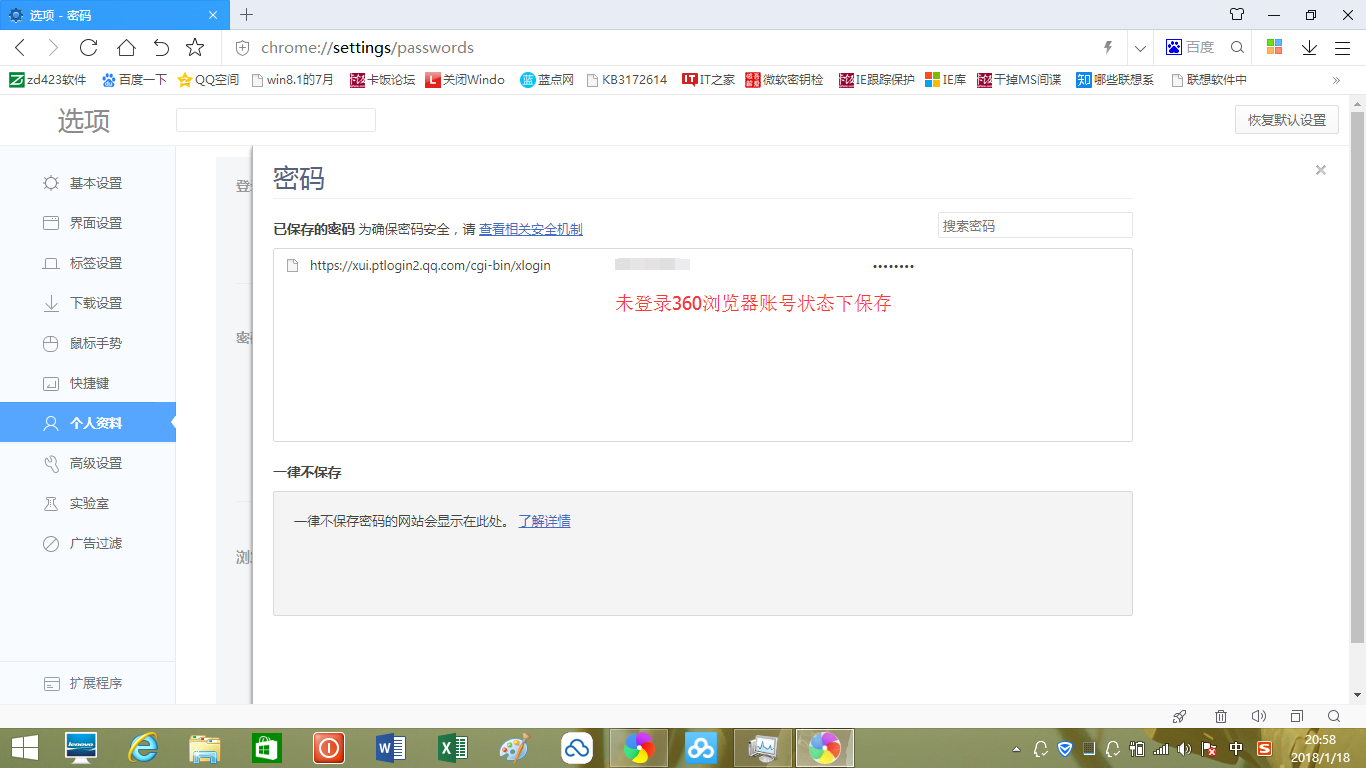Switch to the 个人资料 sidebar section
The height and width of the screenshot is (768, 1366).
(x=88, y=422)
